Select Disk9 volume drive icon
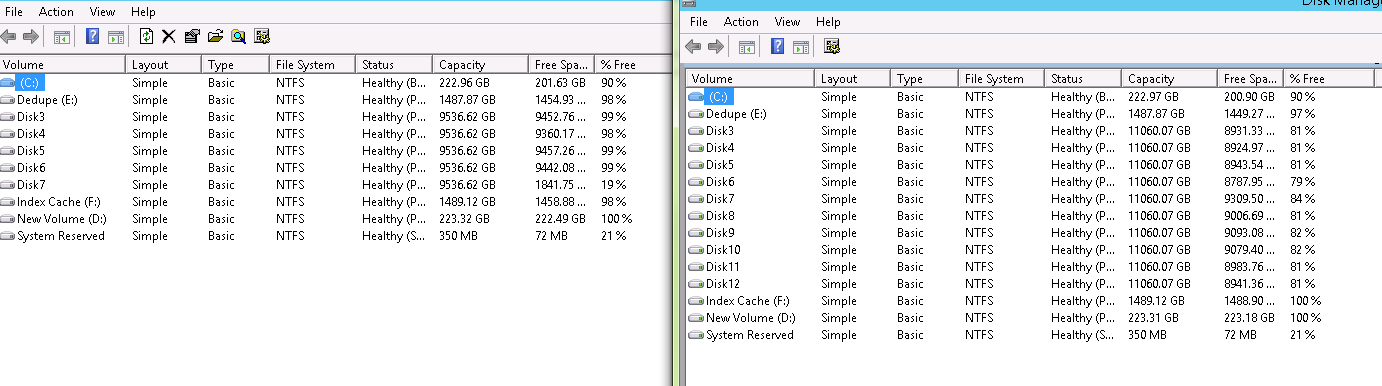The width and height of the screenshot is (1382, 386). coord(696,233)
